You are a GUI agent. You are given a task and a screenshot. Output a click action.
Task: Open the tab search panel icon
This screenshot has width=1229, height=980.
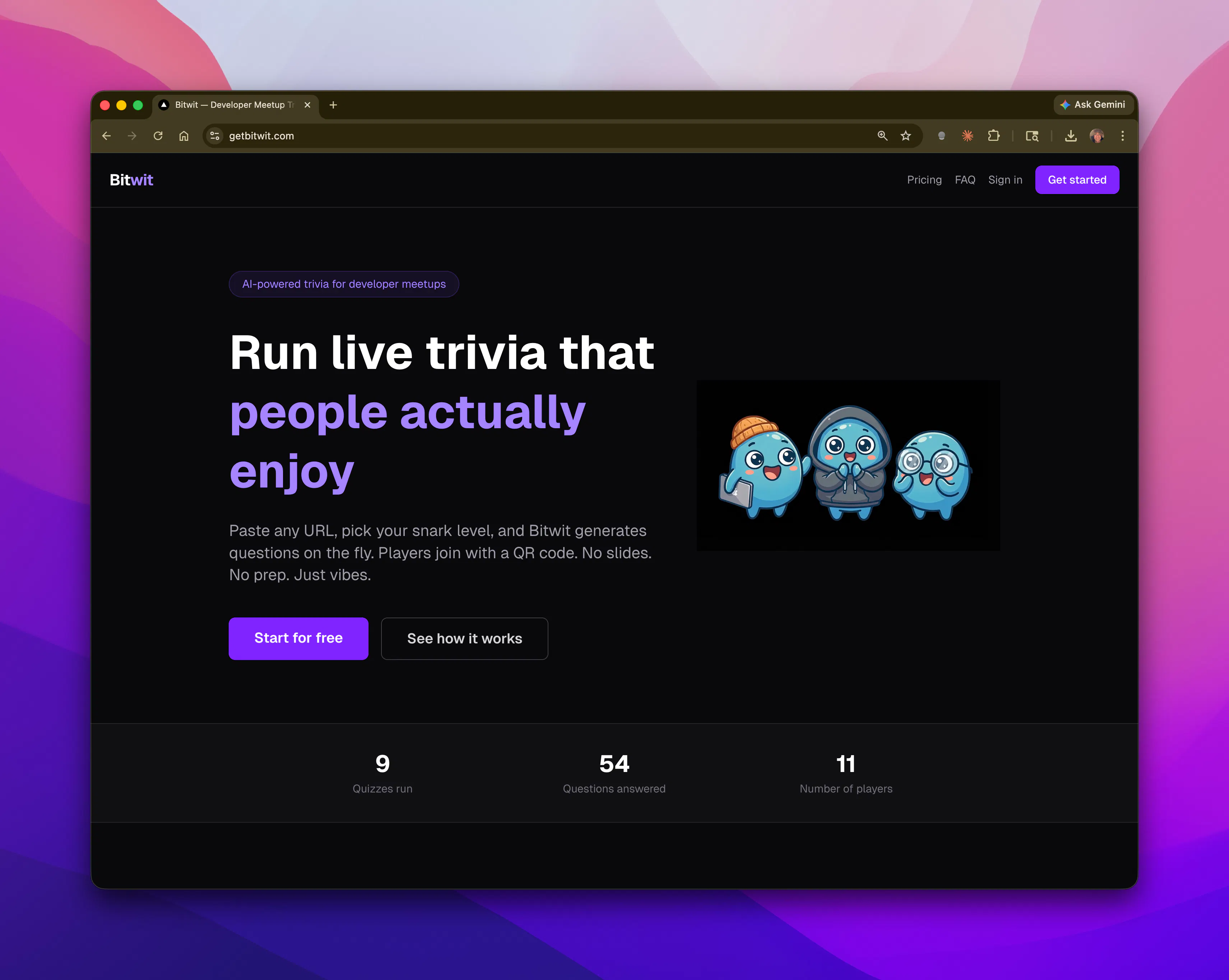[1032, 136]
